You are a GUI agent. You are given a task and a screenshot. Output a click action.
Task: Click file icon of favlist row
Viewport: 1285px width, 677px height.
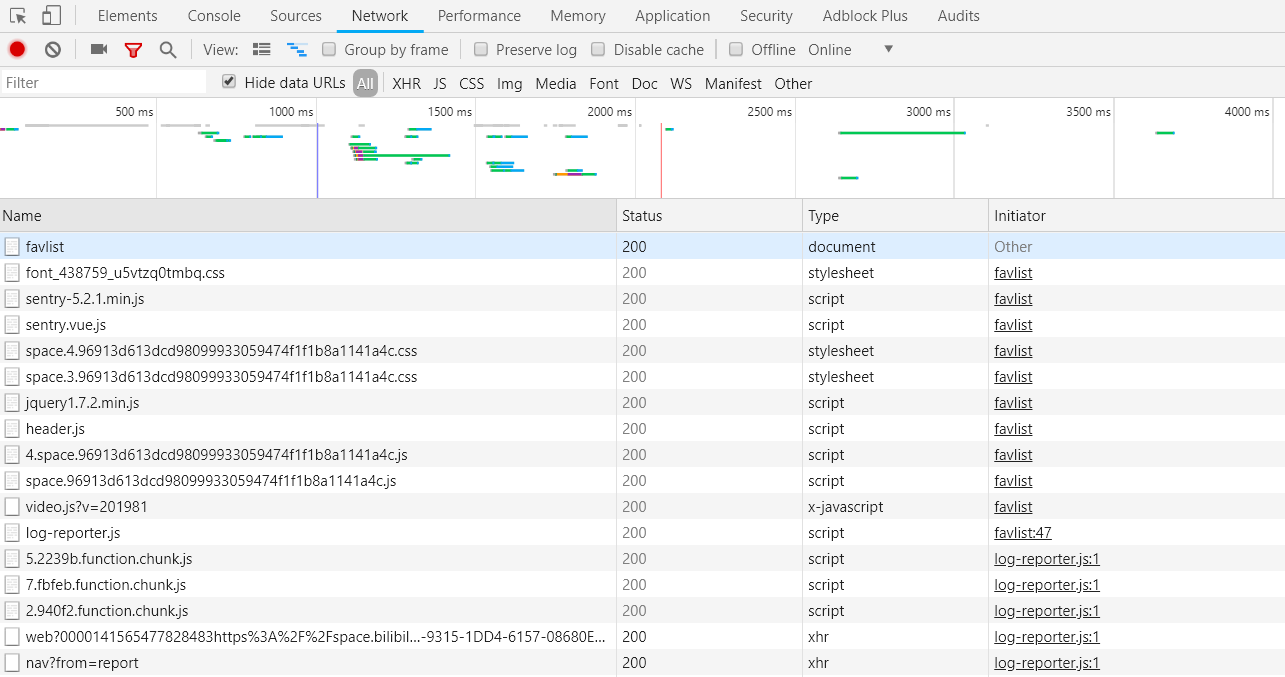coord(12,246)
